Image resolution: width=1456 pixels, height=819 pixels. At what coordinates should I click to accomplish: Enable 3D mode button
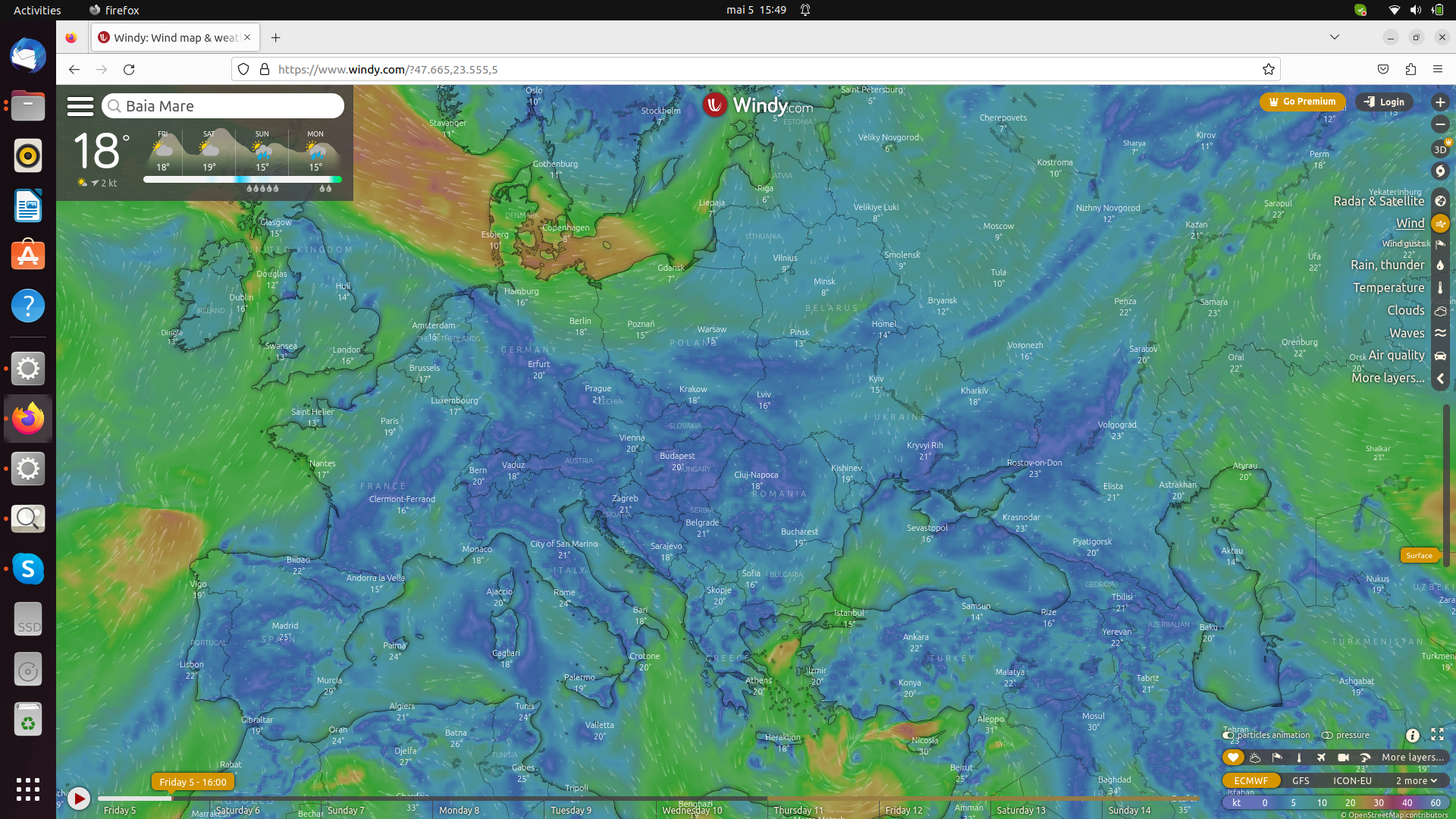click(1440, 149)
